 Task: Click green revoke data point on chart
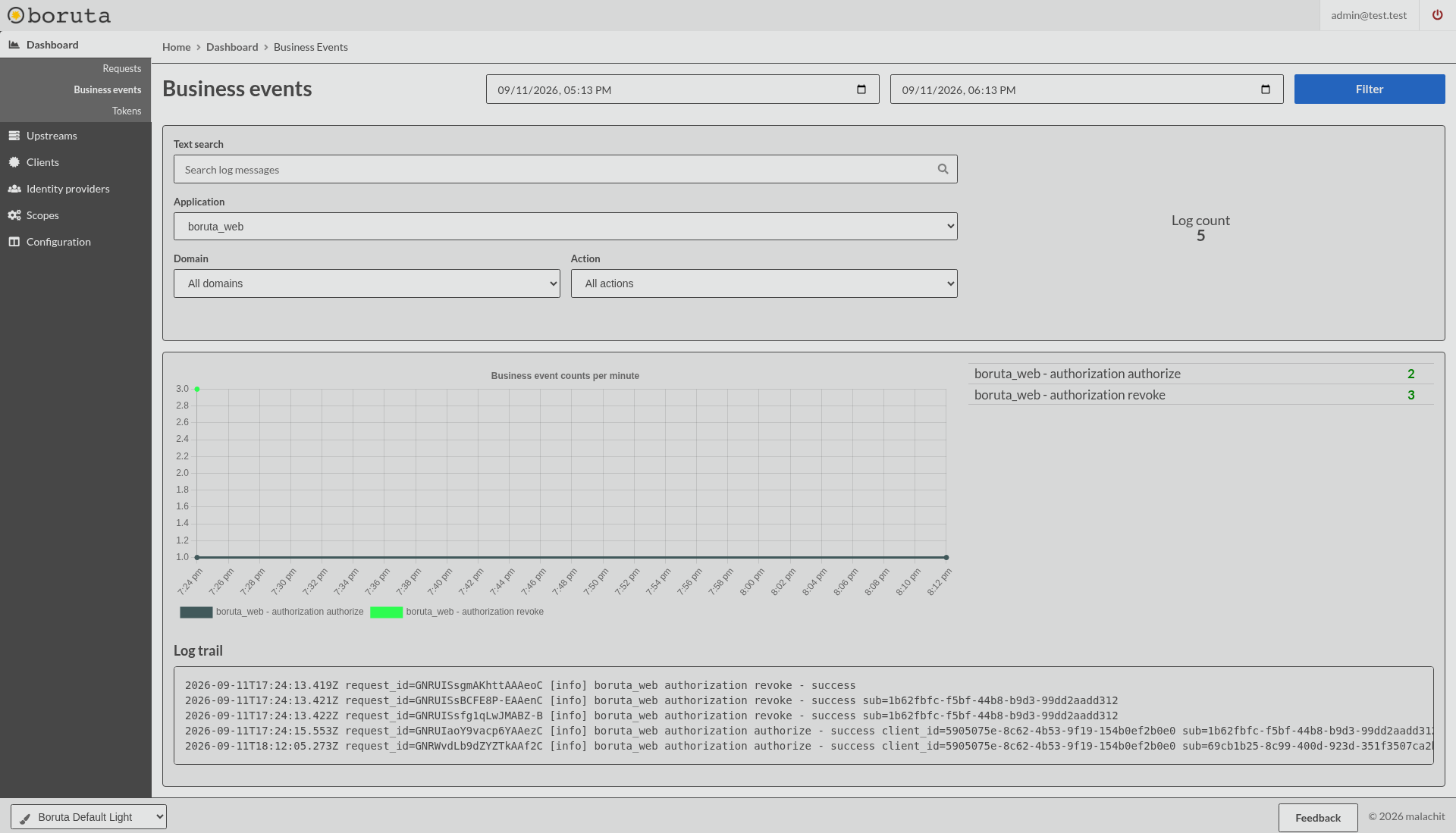click(x=197, y=389)
